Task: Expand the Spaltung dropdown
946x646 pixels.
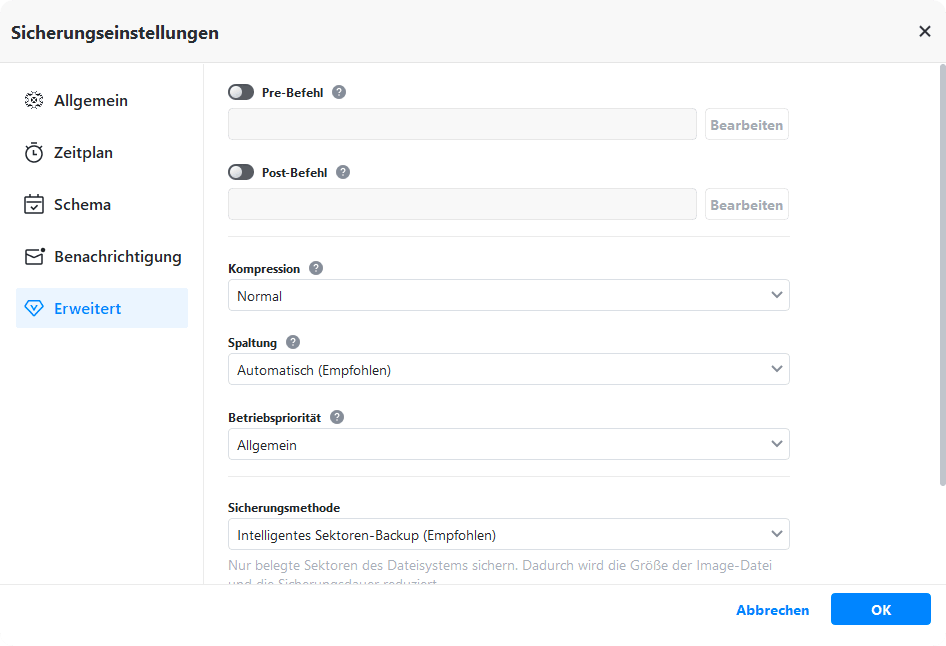Action: click(508, 370)
